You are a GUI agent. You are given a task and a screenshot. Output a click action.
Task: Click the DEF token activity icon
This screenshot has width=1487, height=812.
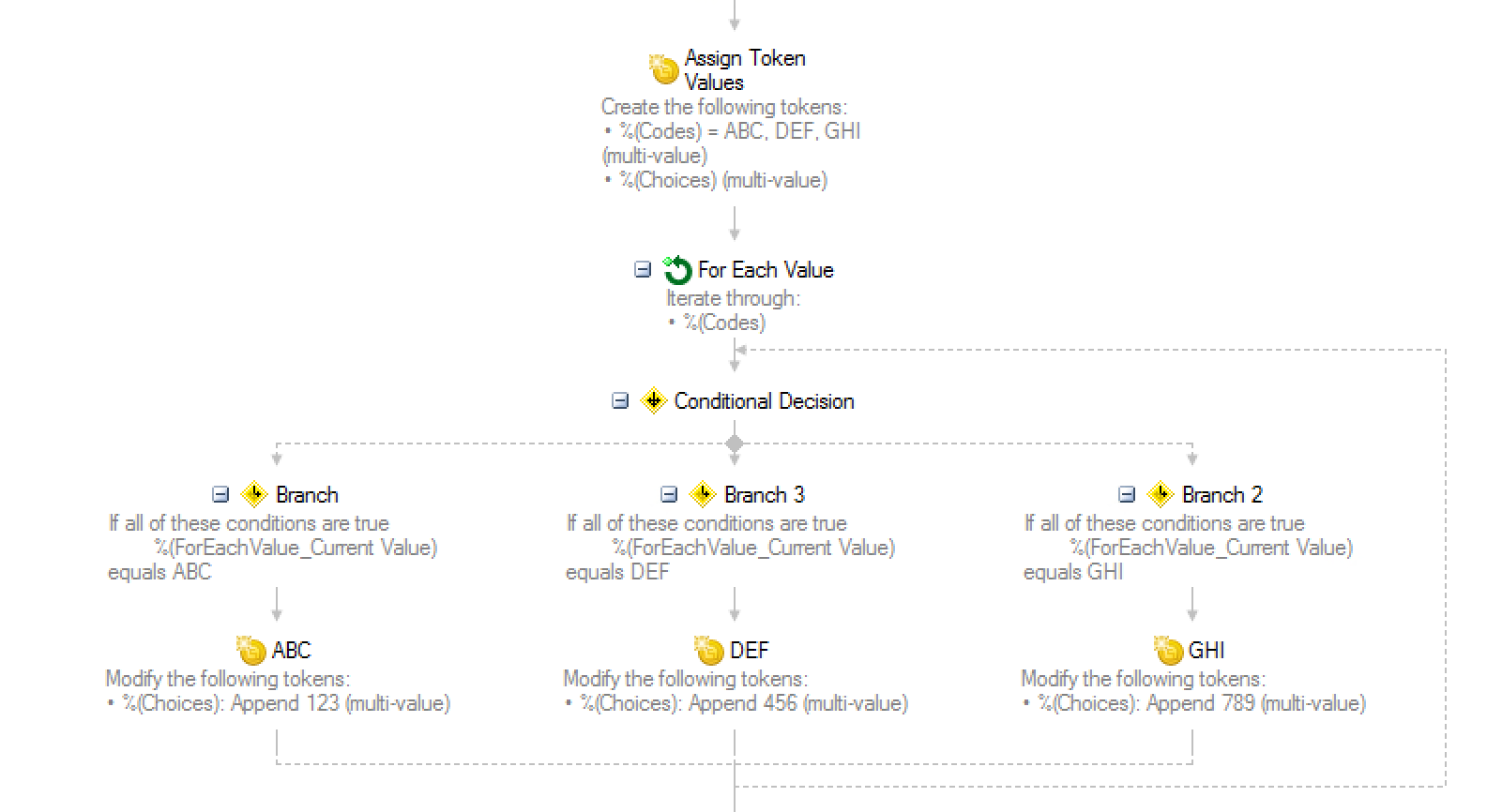click(x=709, y=650)
